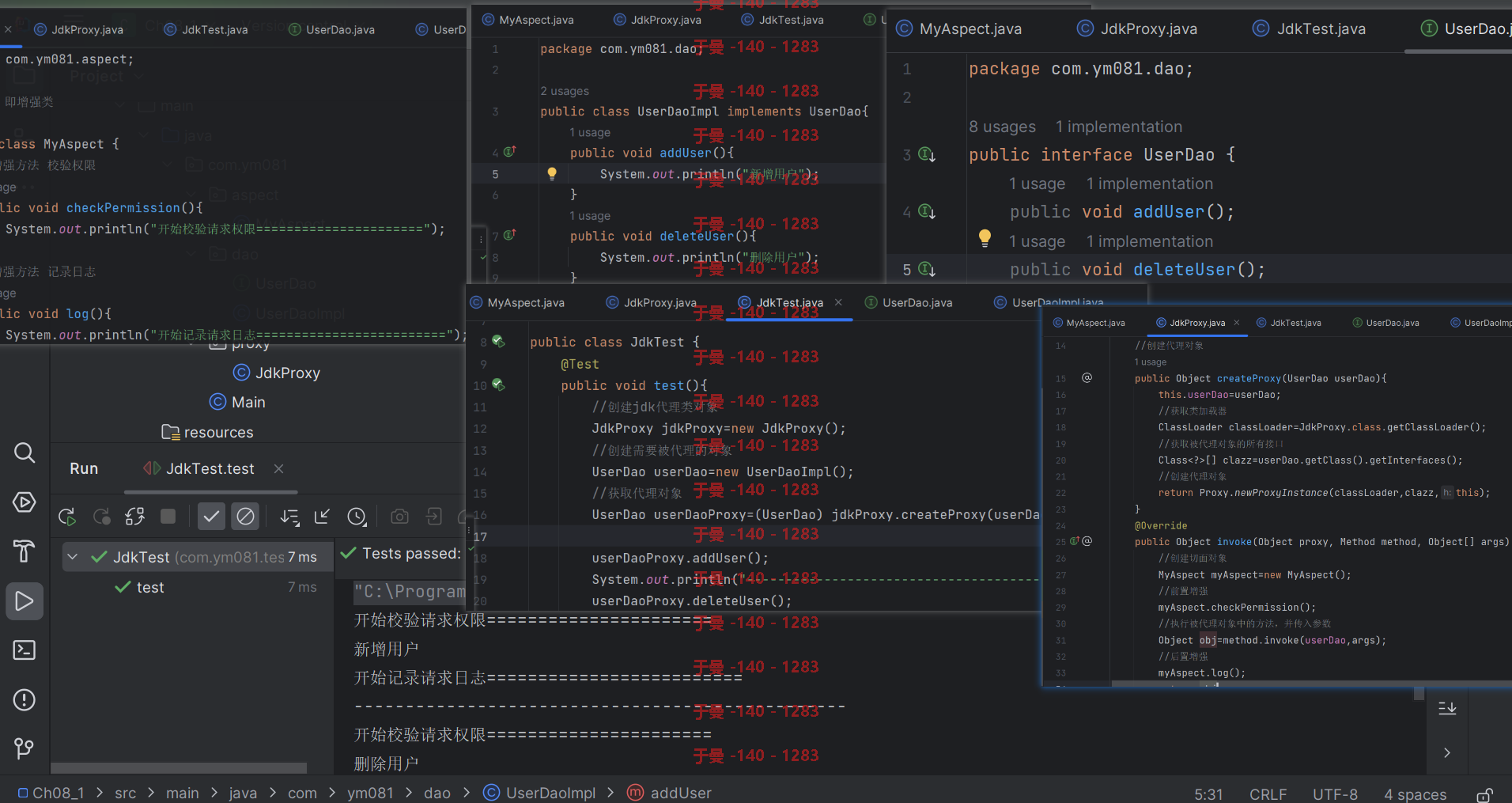1512x803 pixels.
Task: Toggle Show Ignored tests button
Action: (x=245, y=517)
